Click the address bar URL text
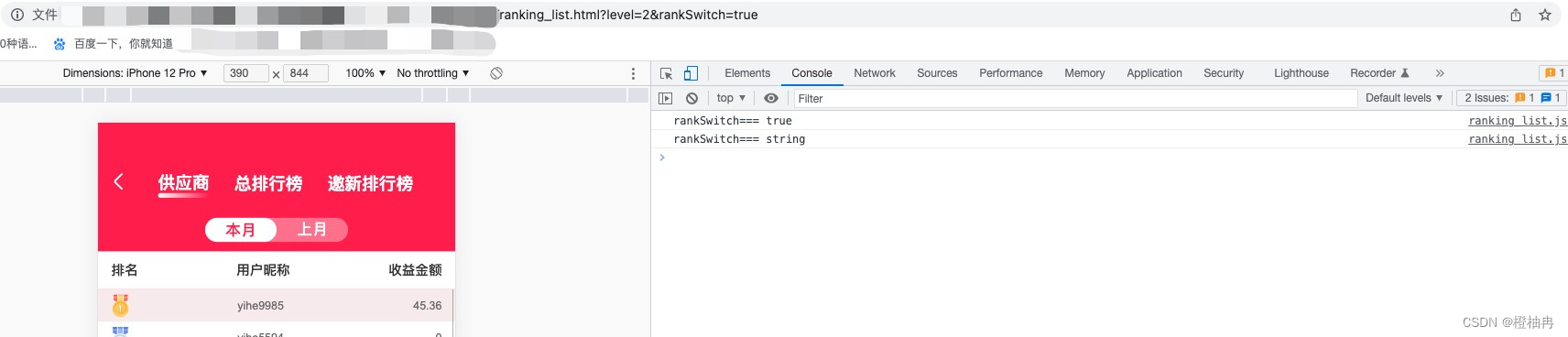1568x337 pixels. [x=628, y=15]
